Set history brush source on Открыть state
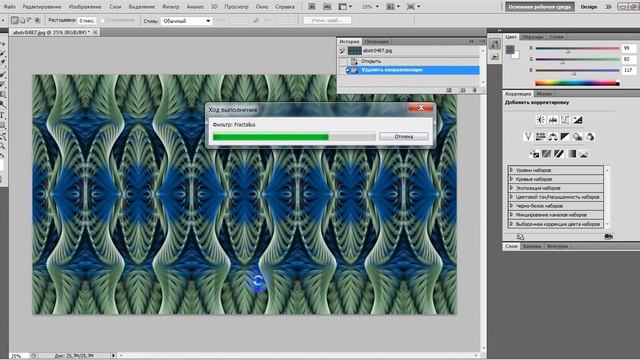This screenshot has width=640, height=360. pos(342,61)
